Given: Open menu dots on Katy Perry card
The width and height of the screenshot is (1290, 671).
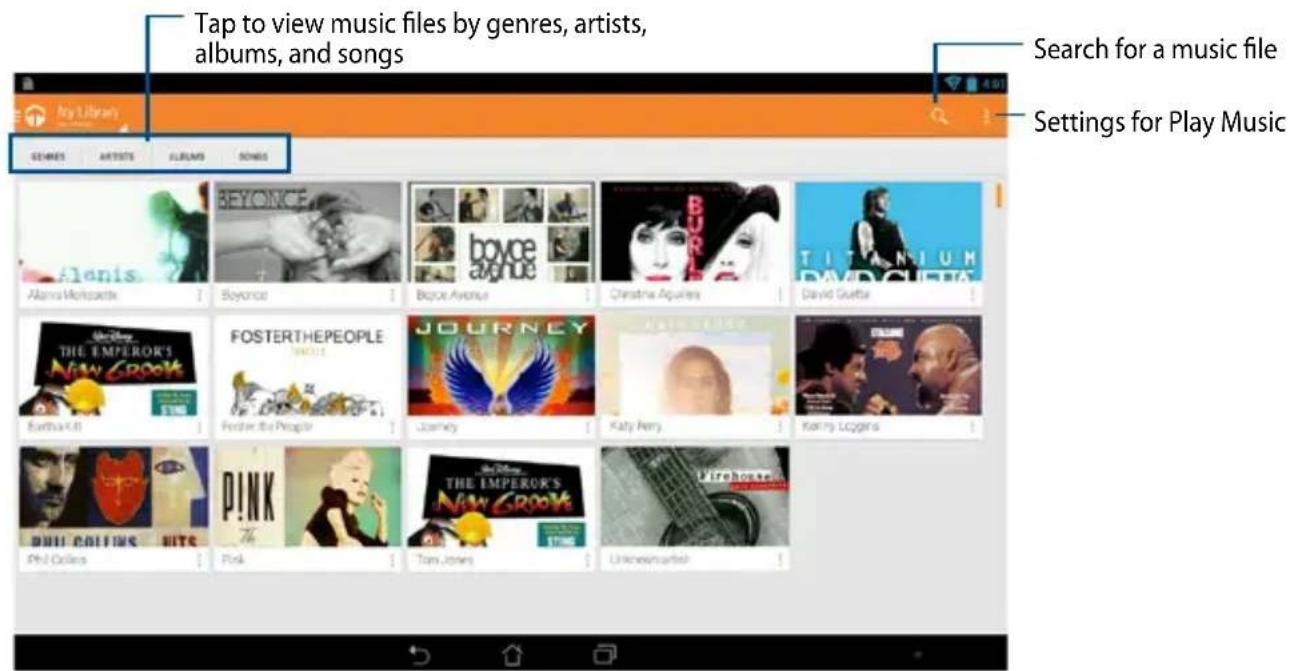Looking at the screenshot, I should point(779,427).
